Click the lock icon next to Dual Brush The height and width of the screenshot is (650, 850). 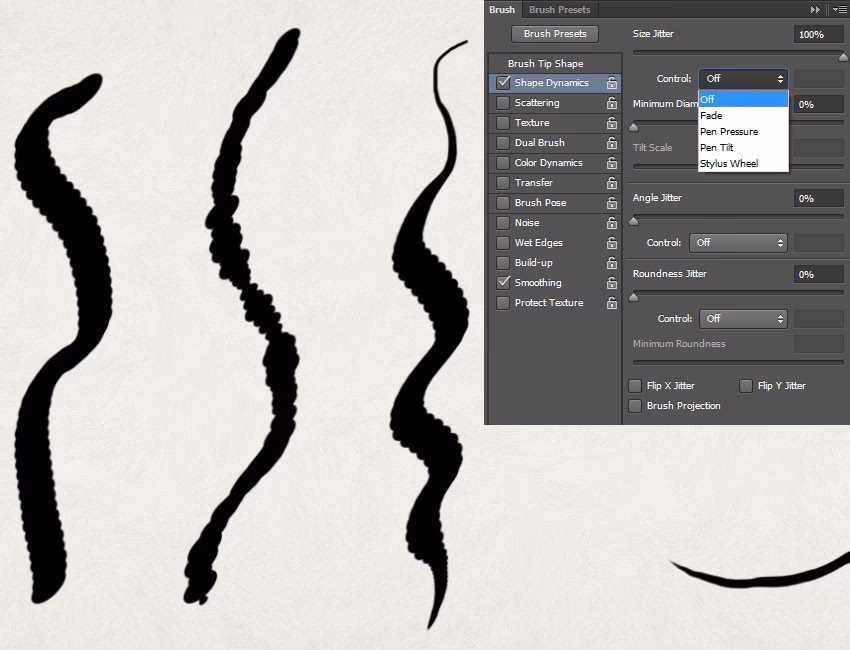tap(612, 143)
